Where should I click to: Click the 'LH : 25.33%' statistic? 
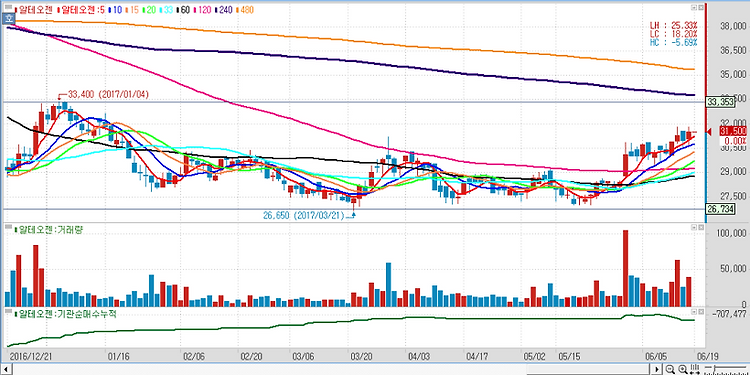673,24
